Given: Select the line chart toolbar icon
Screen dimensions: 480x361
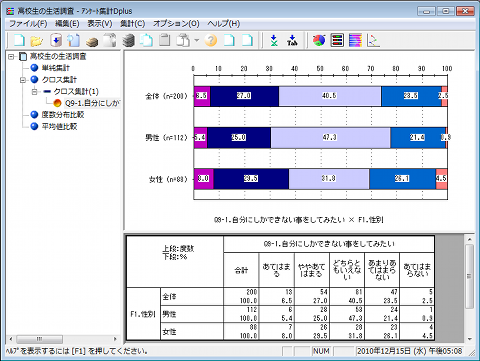Looking at the screenshot, I should tap(373, 40).
